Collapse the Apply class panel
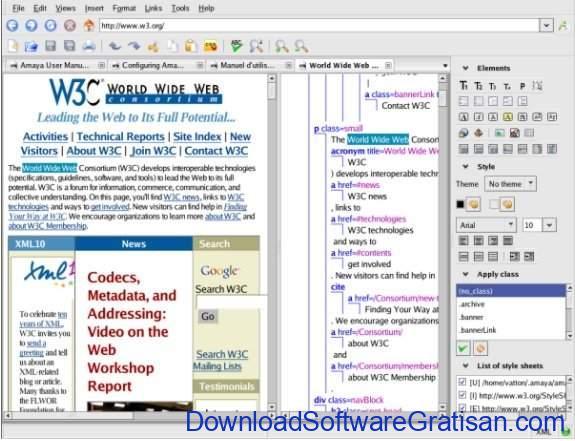 click(x=465, y=274)
